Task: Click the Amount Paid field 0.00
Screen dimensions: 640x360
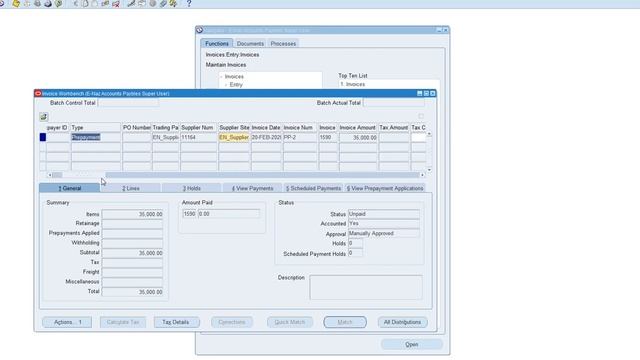Action: click(229, 214)
